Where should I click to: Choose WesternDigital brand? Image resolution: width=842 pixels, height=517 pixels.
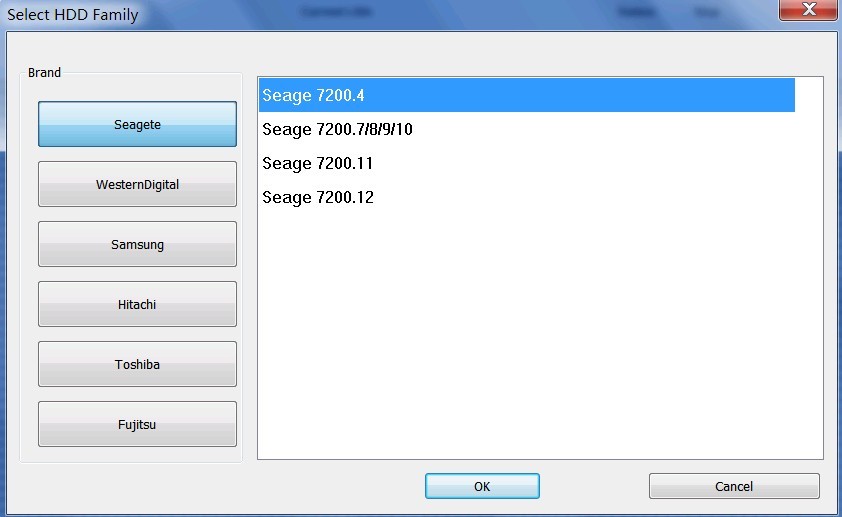coord(137,184)
